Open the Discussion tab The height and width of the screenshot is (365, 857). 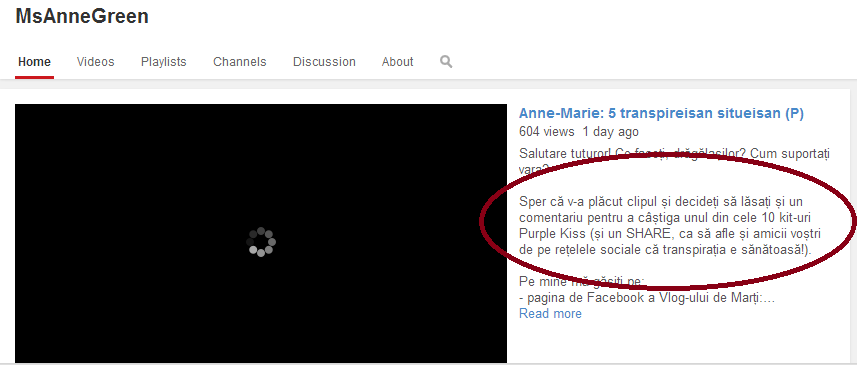[x=324, y=62]
